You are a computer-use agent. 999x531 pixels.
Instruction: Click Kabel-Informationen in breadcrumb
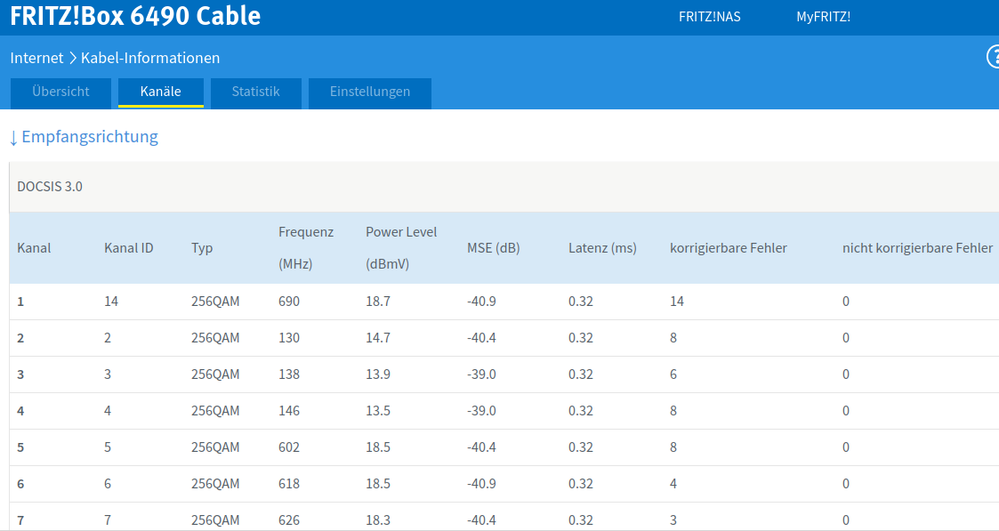click(x=150, y=58)
